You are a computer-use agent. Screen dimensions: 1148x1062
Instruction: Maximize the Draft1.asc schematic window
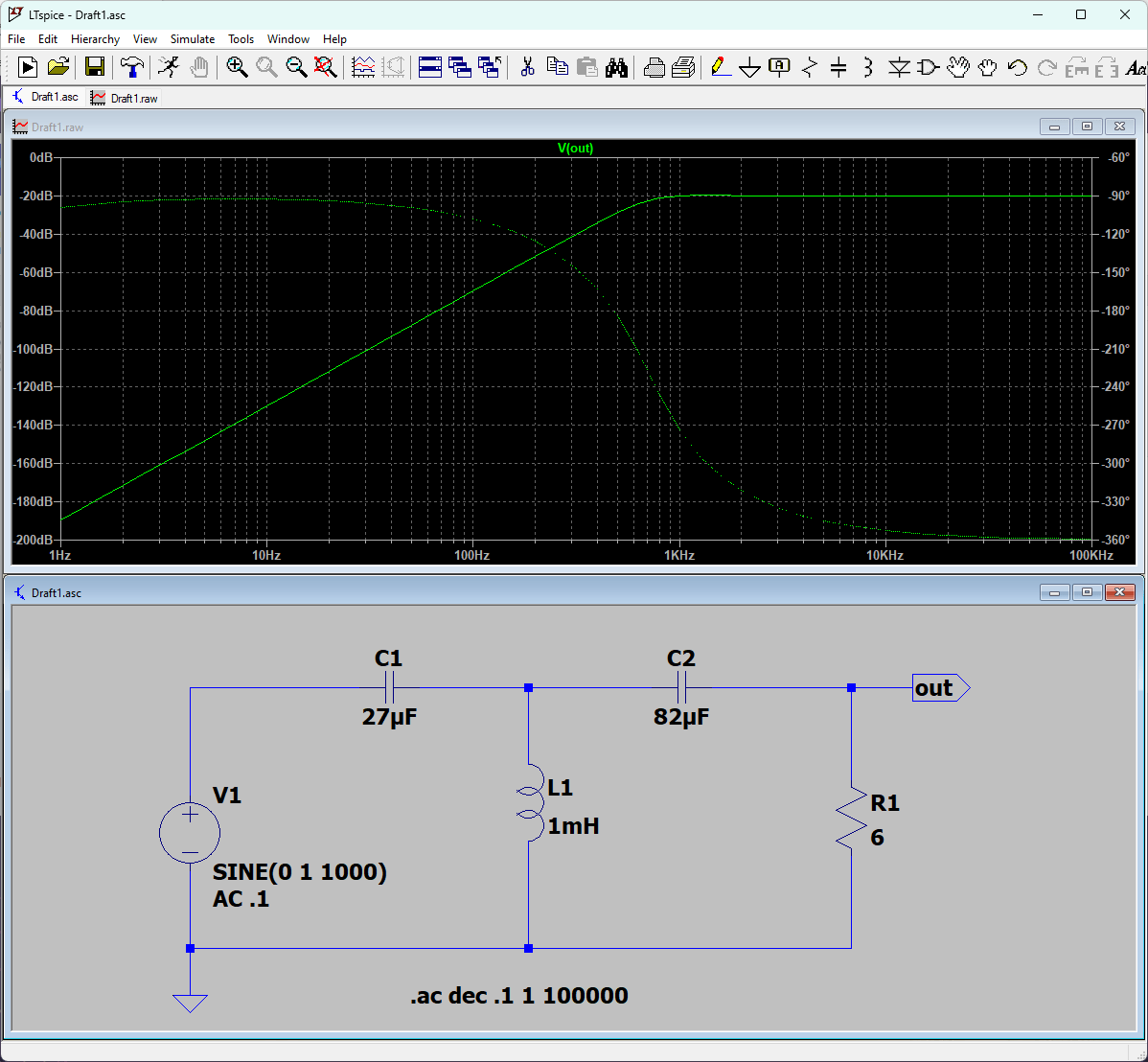[1088, 591]
